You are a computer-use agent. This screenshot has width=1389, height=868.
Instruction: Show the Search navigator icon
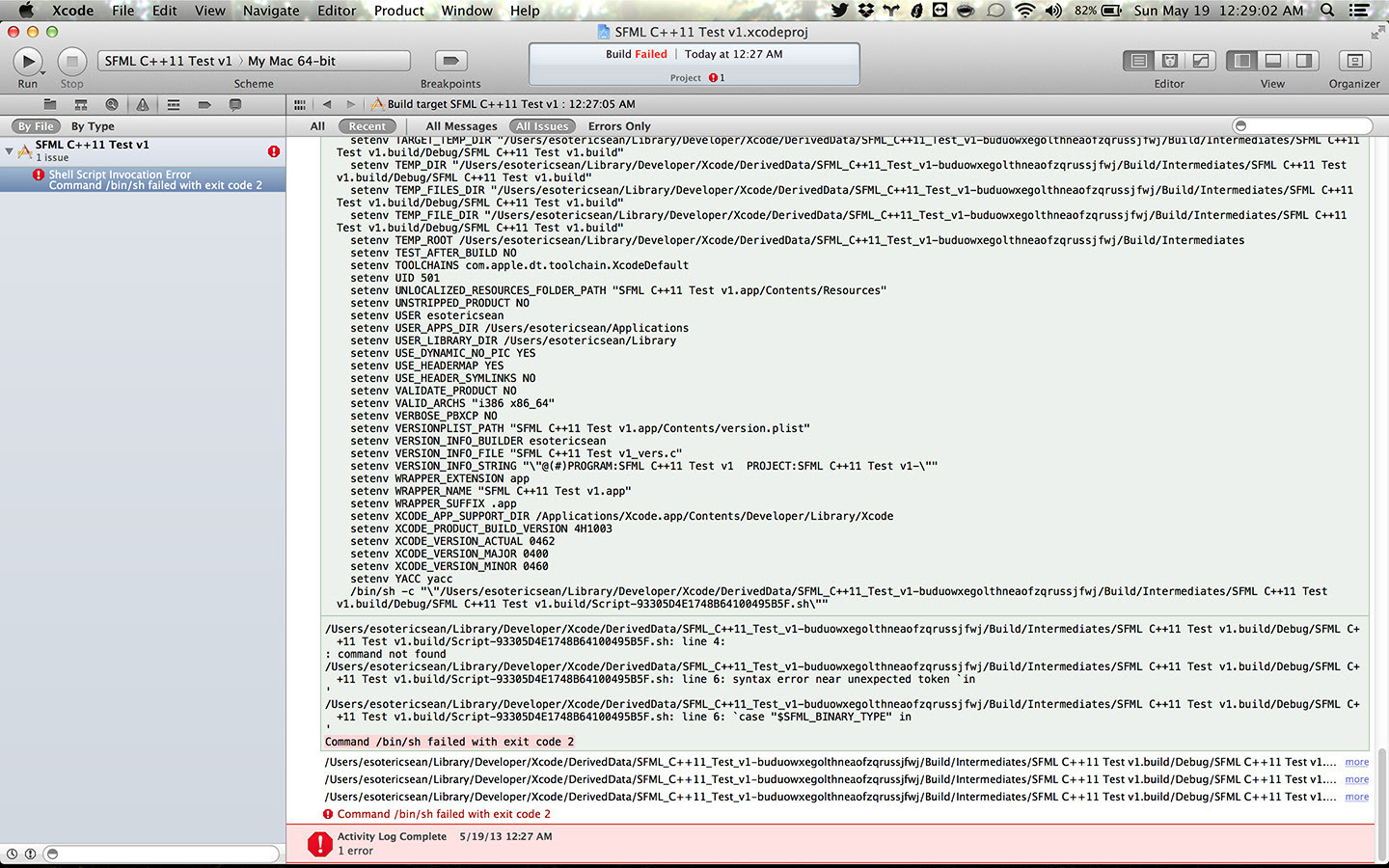click(x=112, y=104)
